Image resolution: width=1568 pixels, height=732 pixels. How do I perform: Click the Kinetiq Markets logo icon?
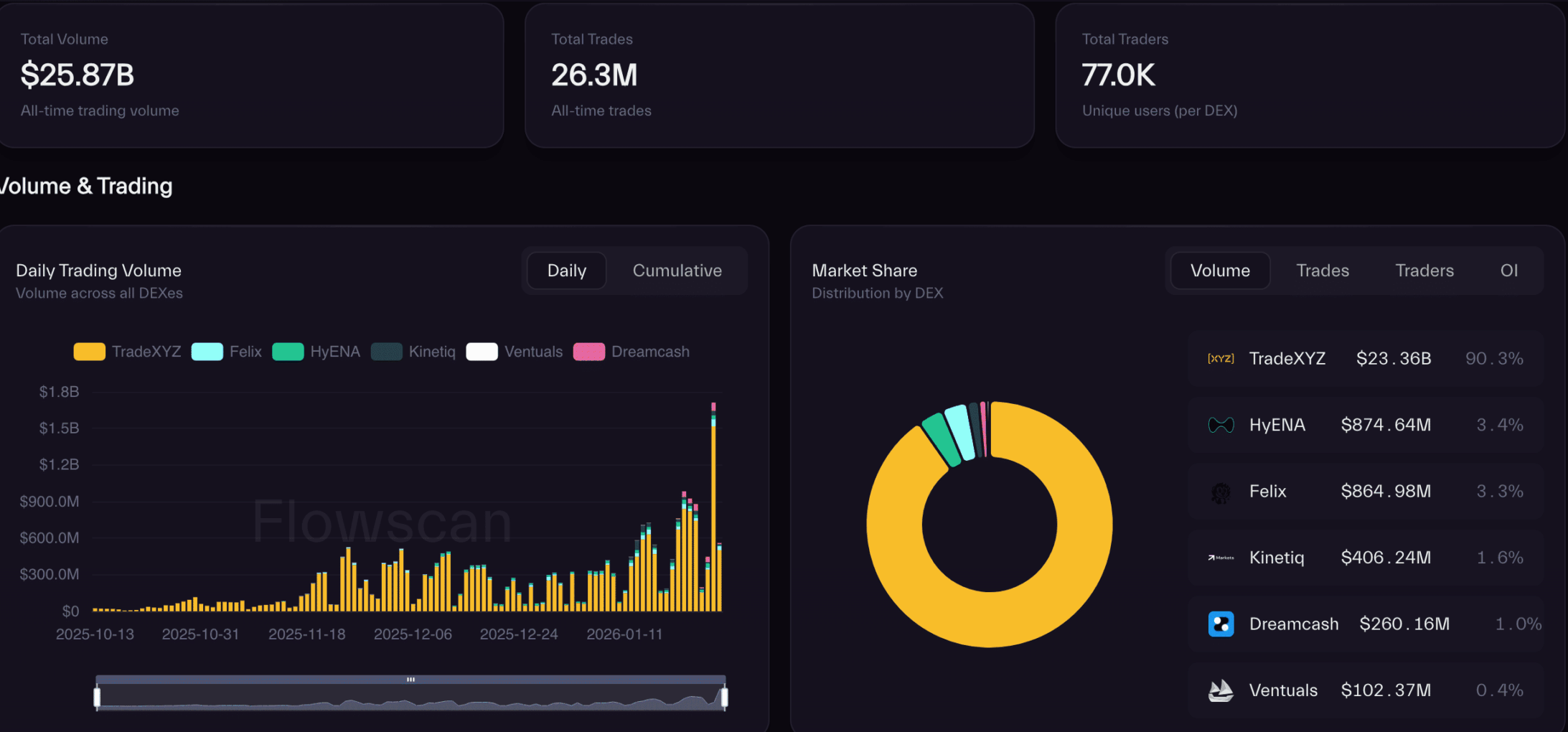[x=1221, y=558]
